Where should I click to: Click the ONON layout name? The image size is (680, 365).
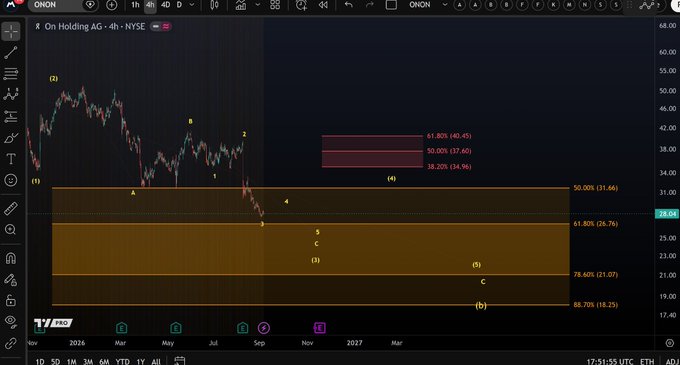(420, 5)
